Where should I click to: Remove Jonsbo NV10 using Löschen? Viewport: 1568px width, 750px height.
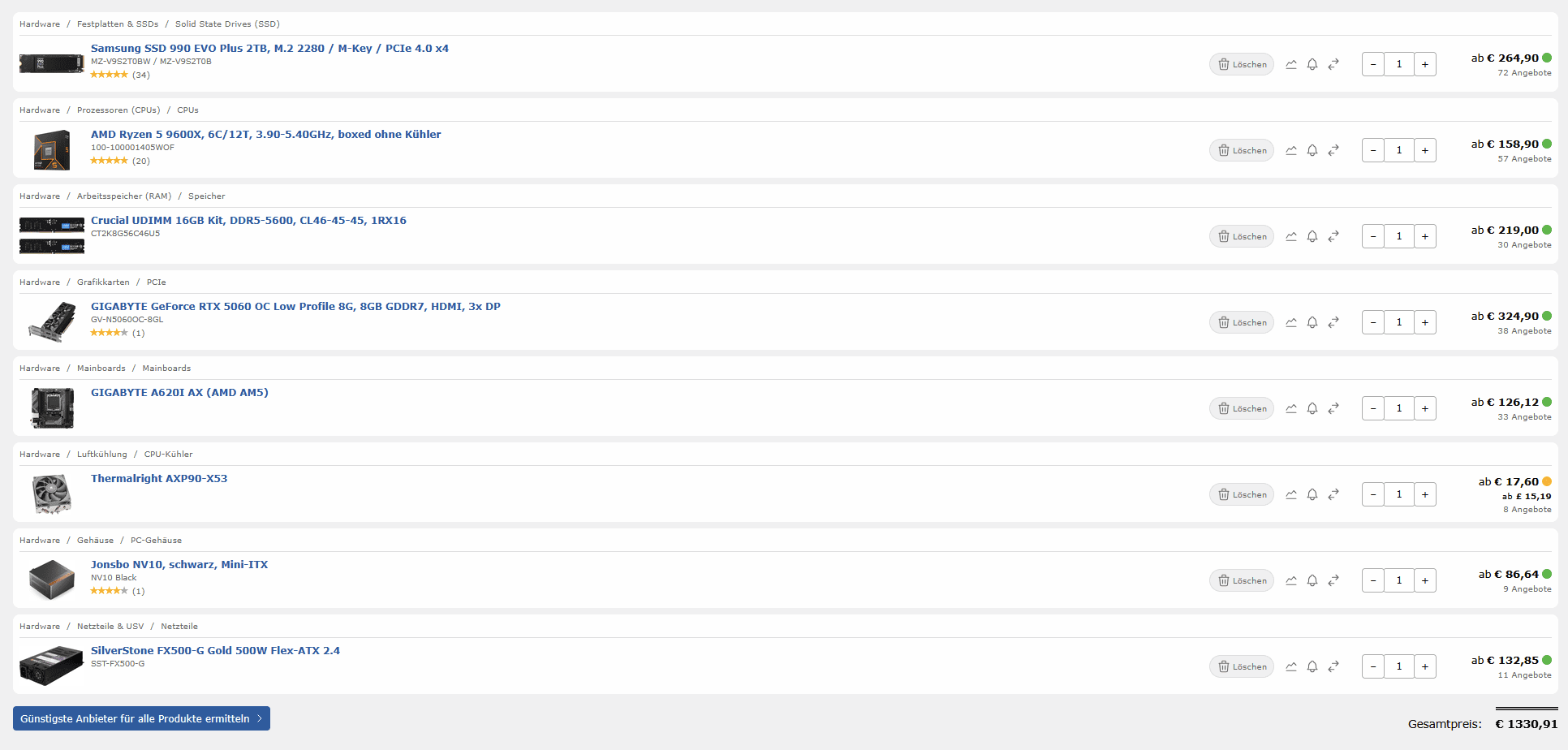[x=1242, y=580]
